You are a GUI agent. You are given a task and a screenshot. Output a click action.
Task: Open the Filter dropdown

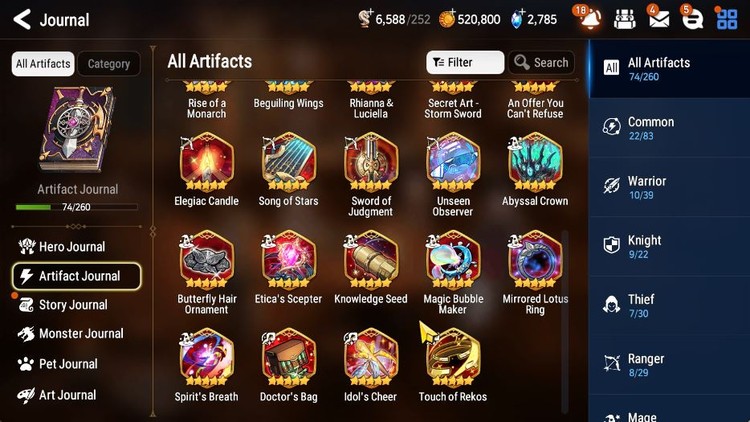pos(465,62)
